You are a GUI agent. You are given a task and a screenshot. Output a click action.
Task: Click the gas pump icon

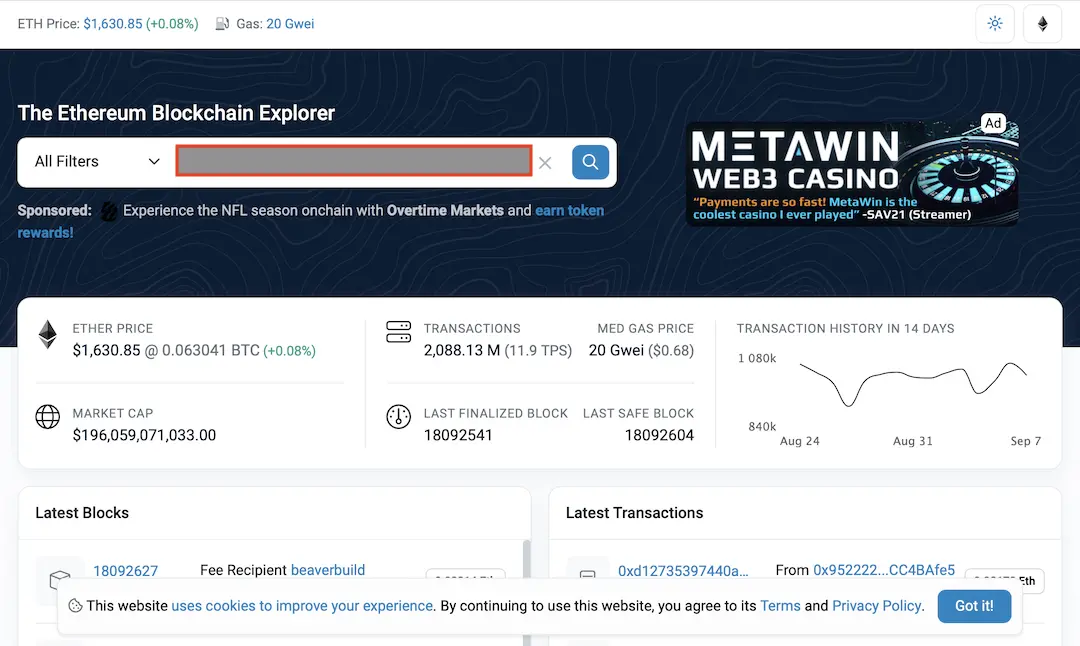pos(222,24)
